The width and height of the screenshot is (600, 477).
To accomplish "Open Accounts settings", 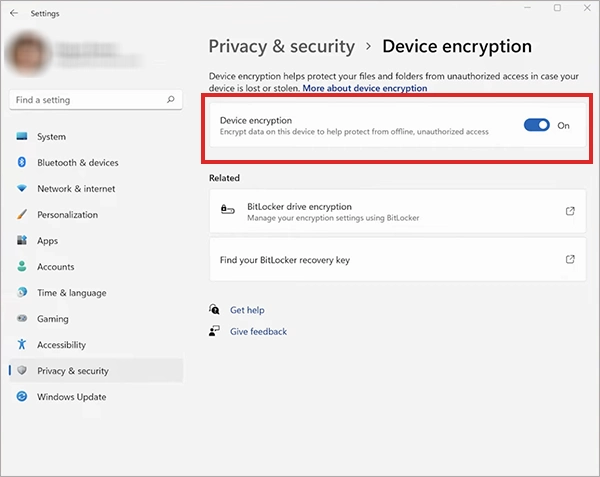I will 96,267.
